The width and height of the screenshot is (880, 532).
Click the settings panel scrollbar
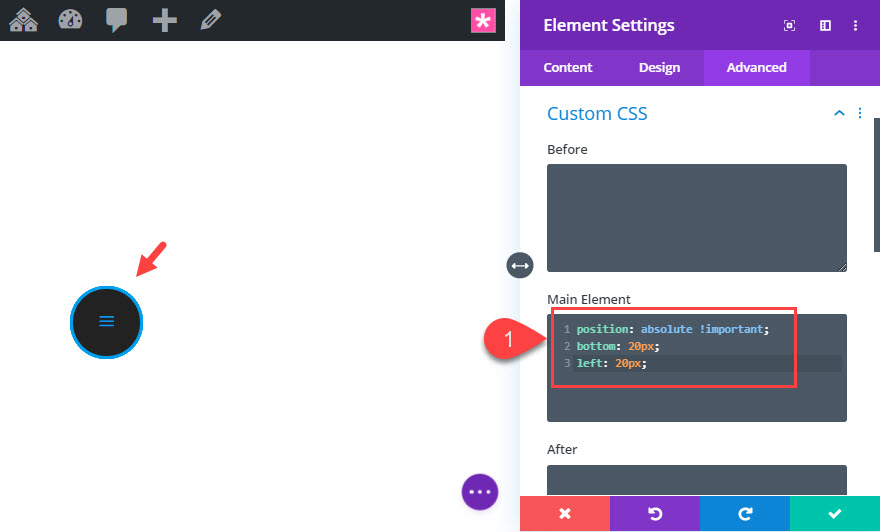(877, 185)
